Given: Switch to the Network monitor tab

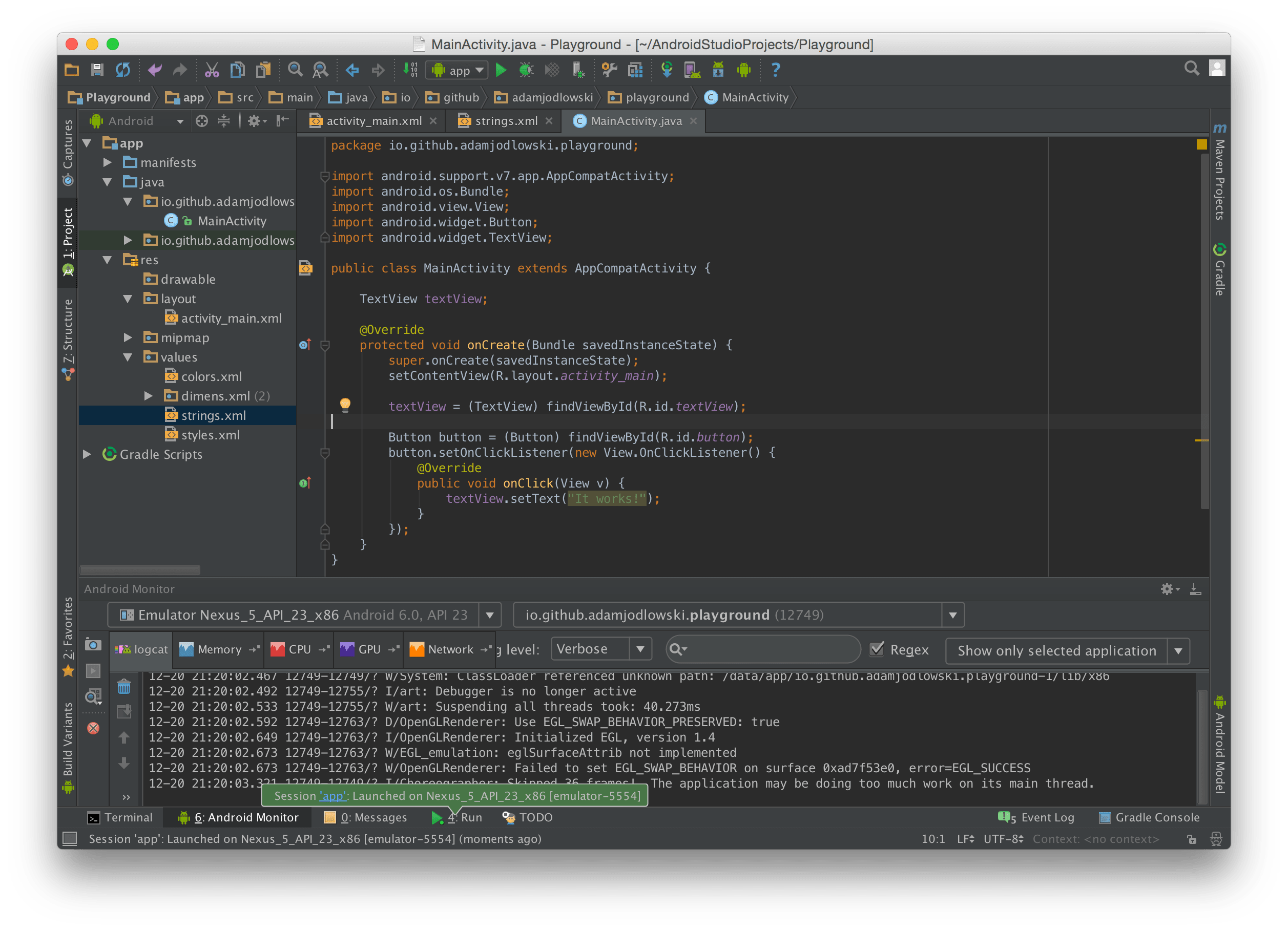Looking at the screenshot, I should (x=451, y=649).
